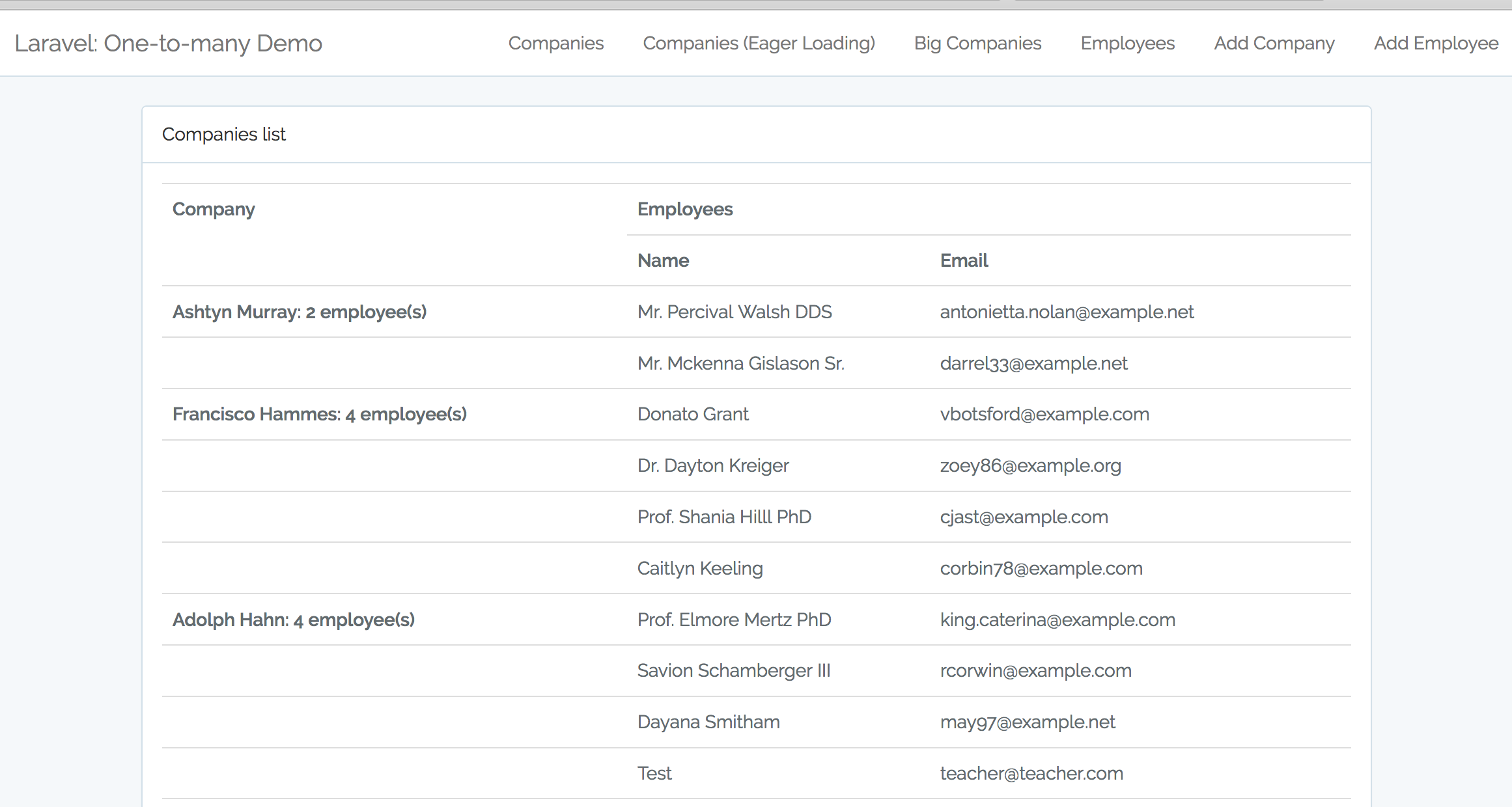Viewport: 1512px width, 807px height.
Task: Click employee name Mr. Percival Walsh DDS
Action: 734,312
